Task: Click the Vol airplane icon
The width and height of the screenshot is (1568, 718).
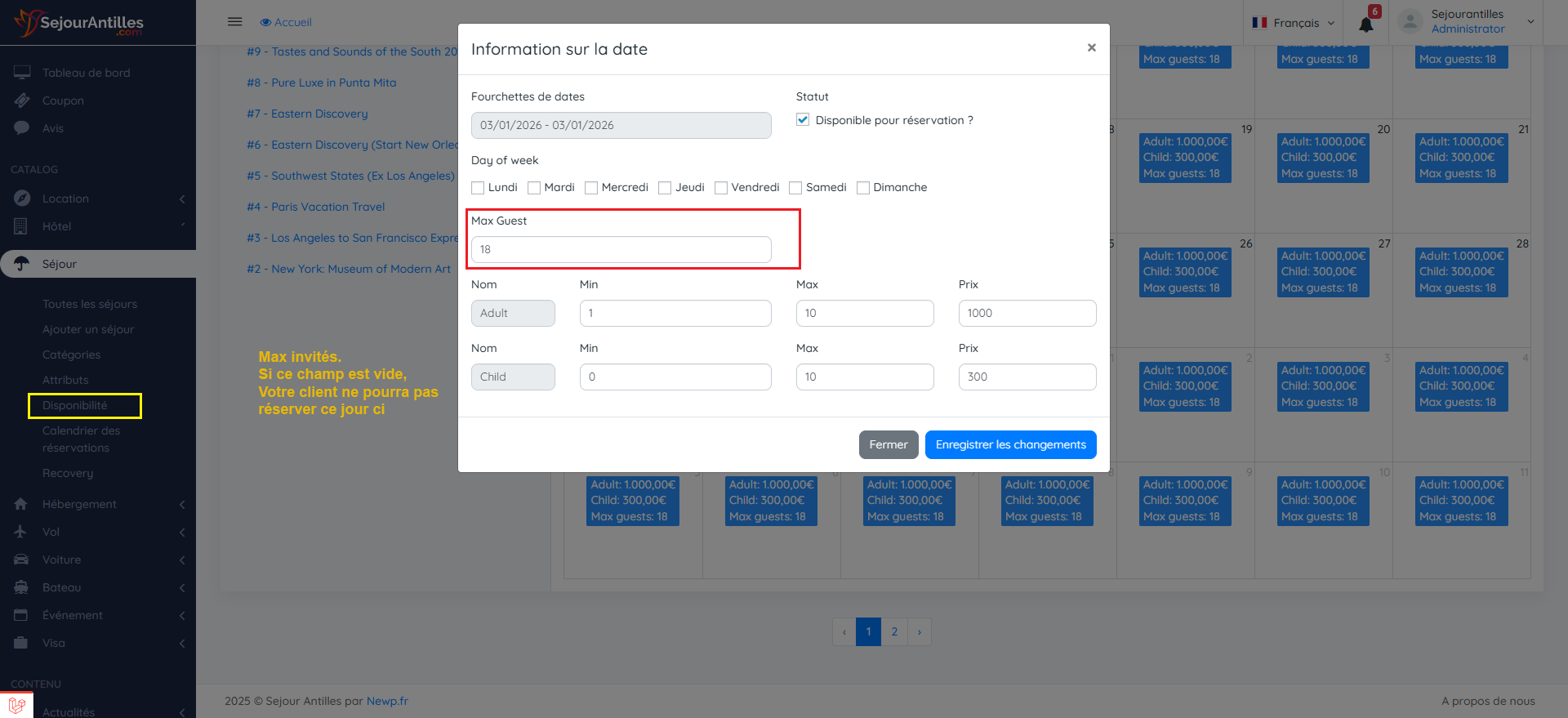Action: pyautogui.click(x=21, y=532)
